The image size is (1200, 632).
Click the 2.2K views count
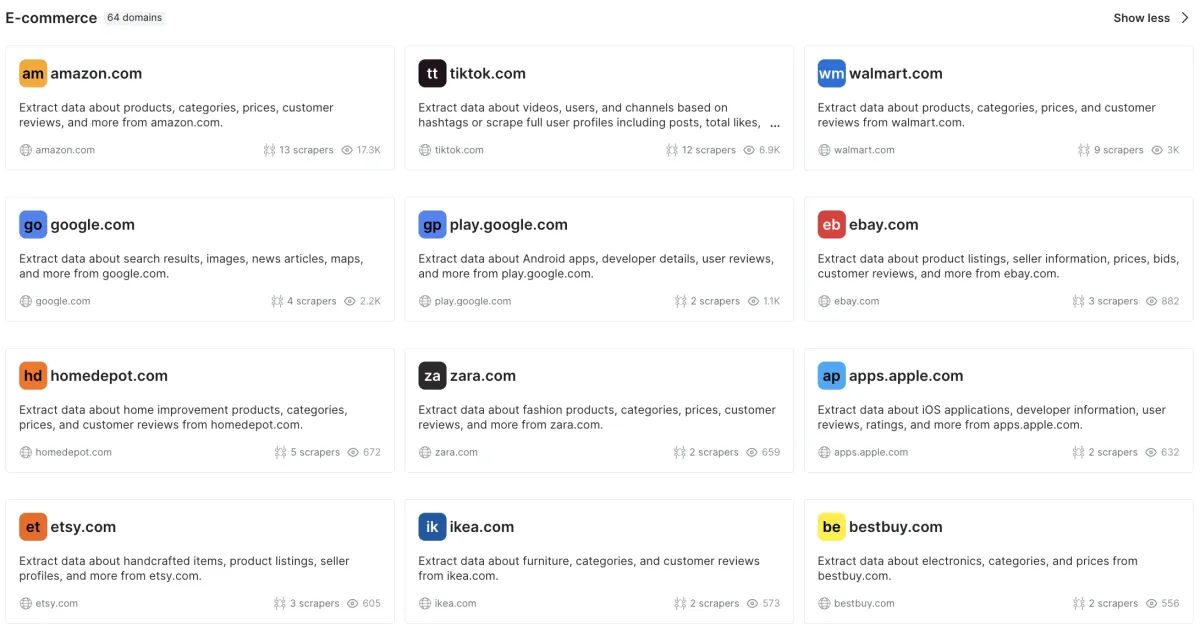point(370,301)
